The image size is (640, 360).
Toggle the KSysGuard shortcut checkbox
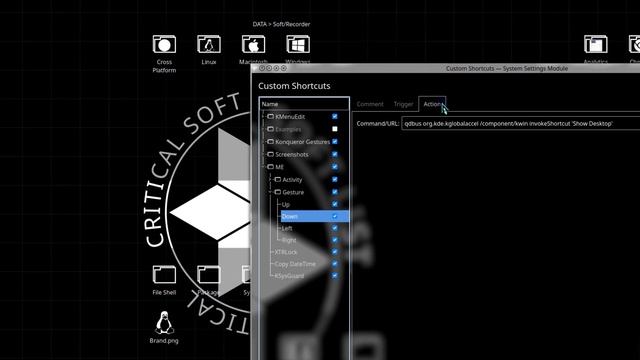(335, 276)
